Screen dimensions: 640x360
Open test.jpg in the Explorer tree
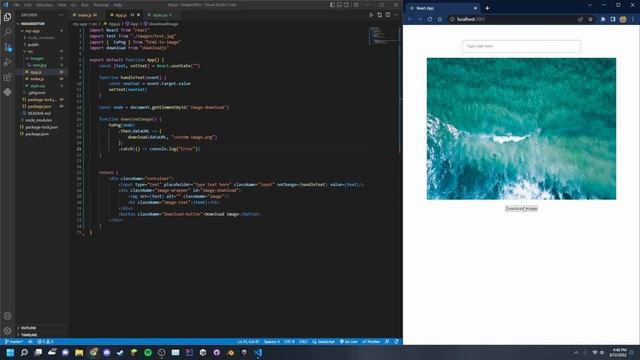[x=39, y=65]
